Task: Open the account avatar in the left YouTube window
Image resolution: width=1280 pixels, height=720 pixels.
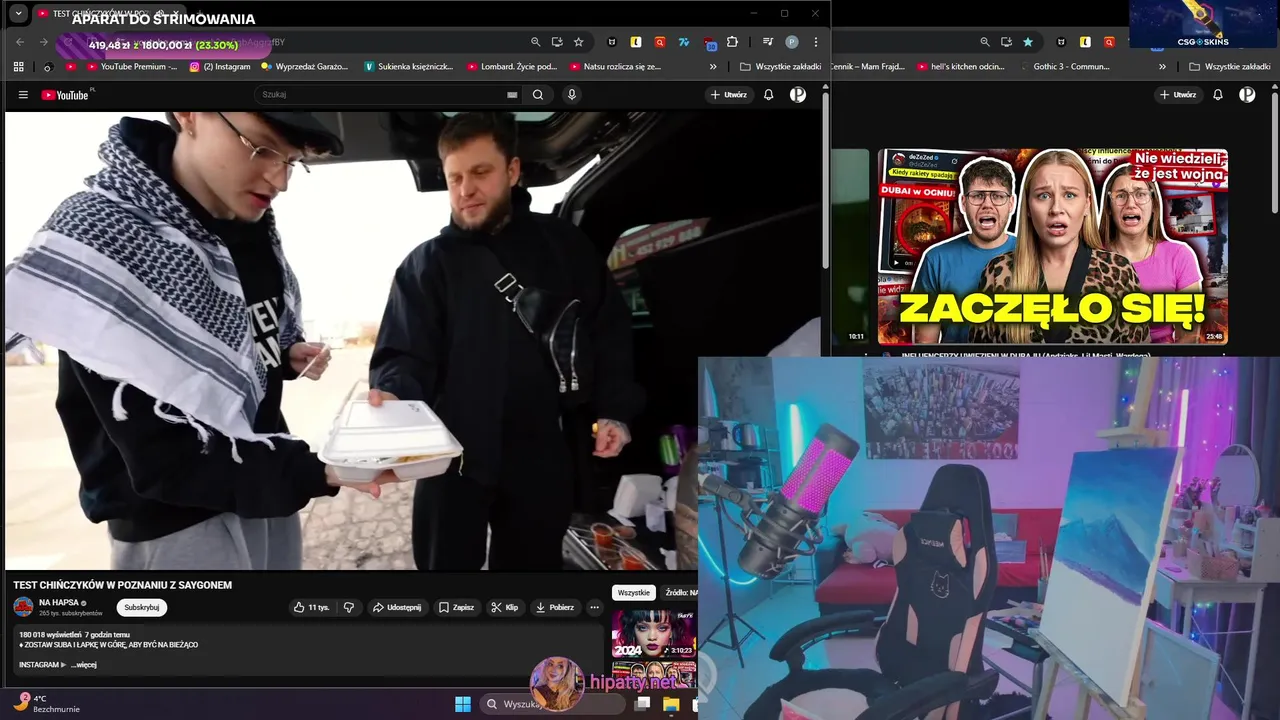Action: pyautogui.click(x=798, y=95)
